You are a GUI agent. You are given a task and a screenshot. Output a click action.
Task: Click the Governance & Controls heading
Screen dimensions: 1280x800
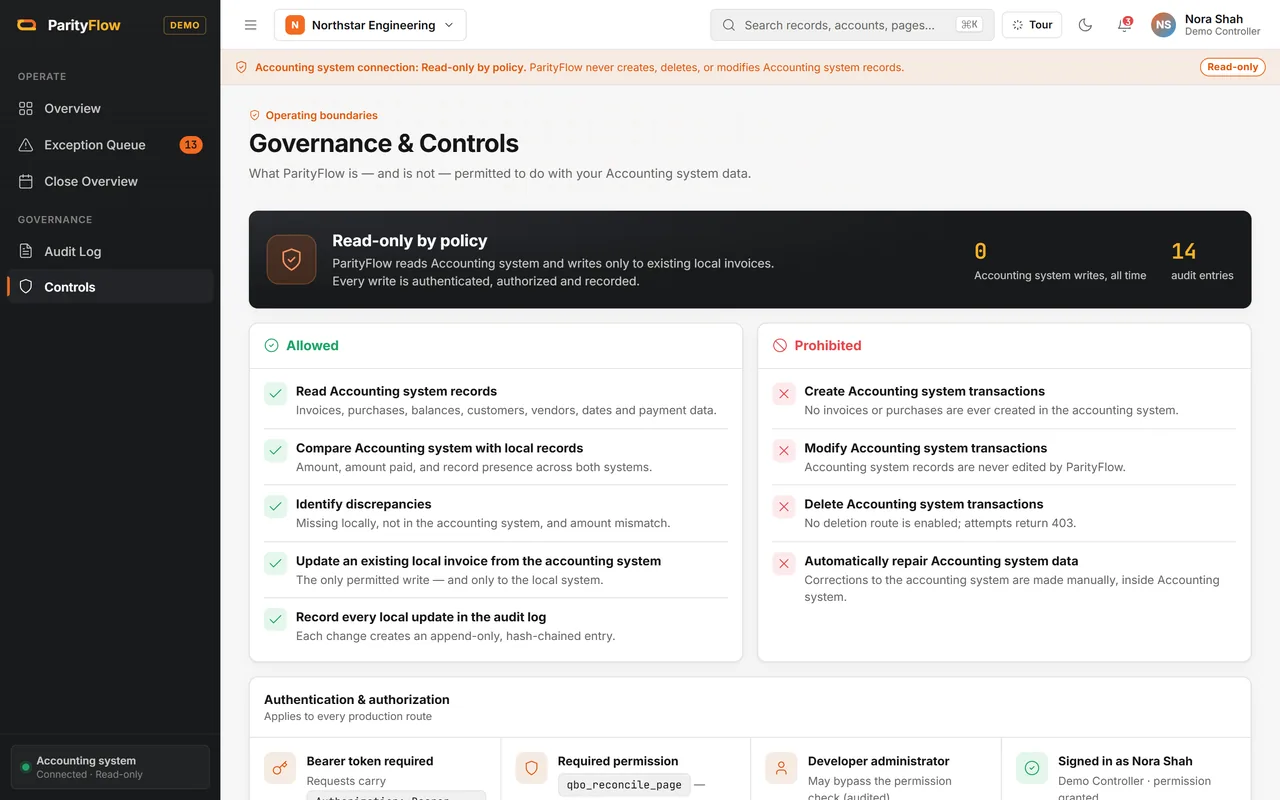[x=384, y=143]
